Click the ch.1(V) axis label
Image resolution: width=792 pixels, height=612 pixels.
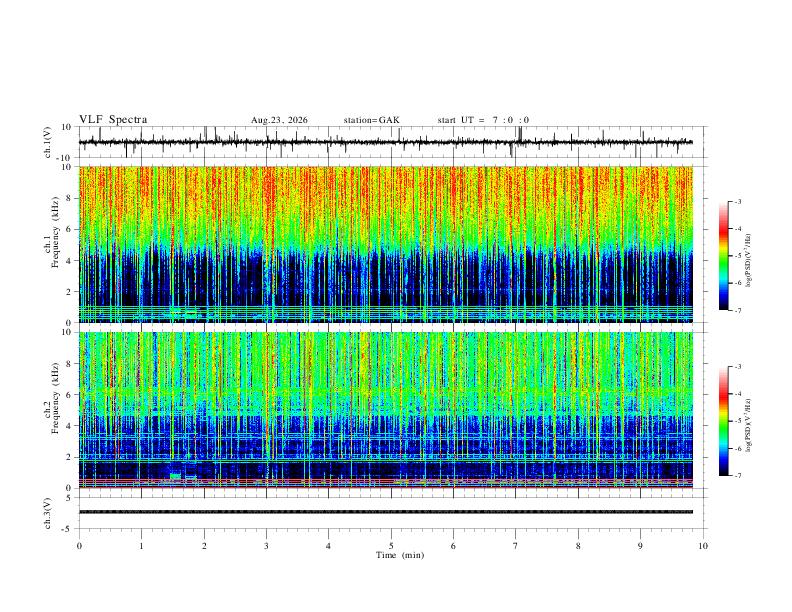(x=48, y=142)
